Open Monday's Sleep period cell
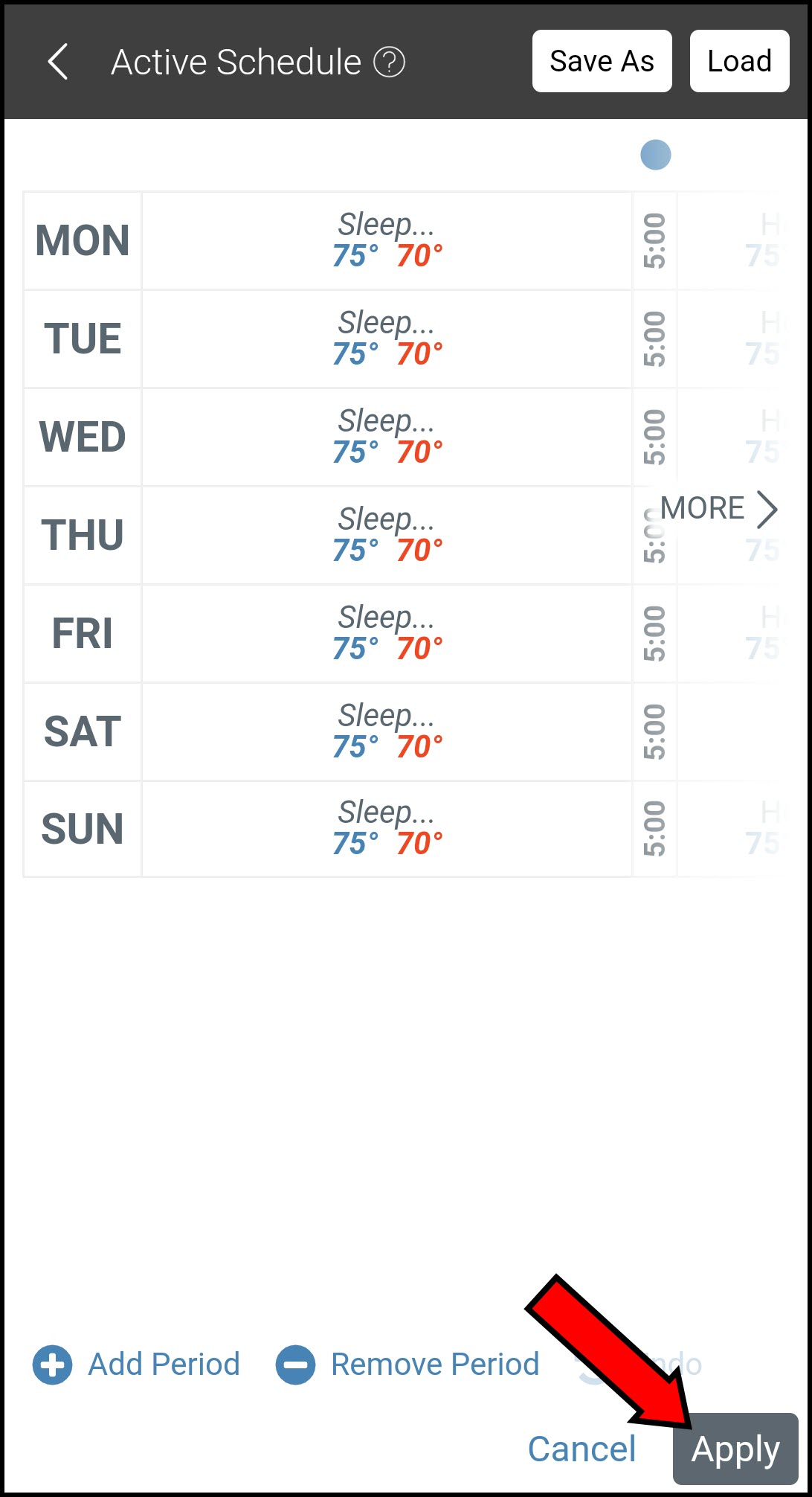 387,241
